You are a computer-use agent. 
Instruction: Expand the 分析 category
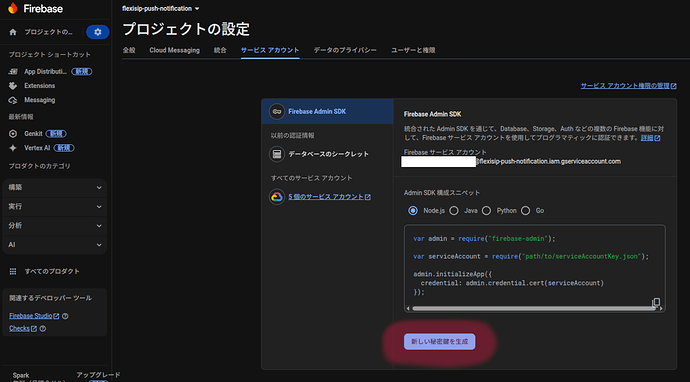pos(55,226)
